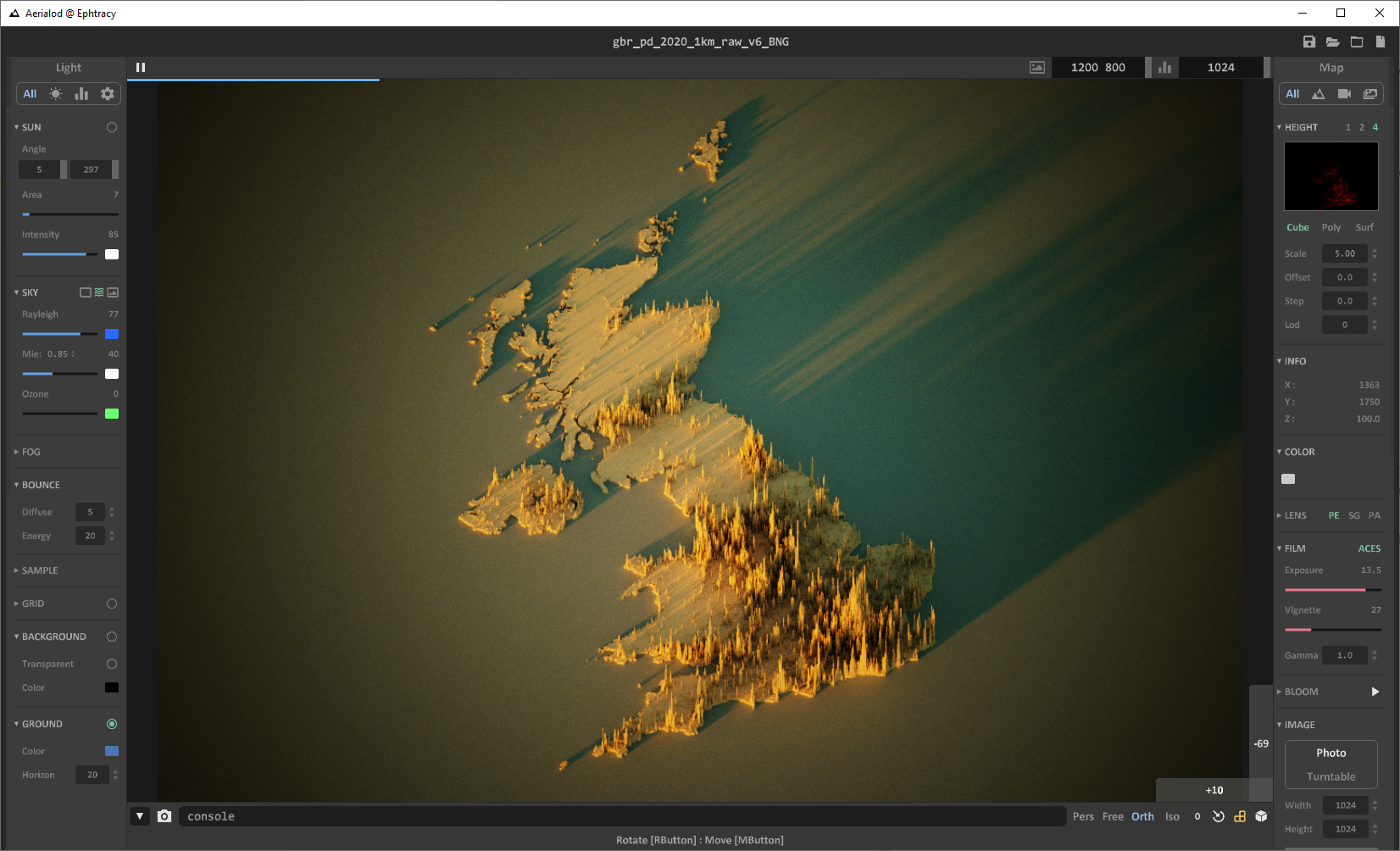Switch to Turntable mode
Image resolution: width=1400 pixels, height=851 pixels.
click(x=1331, y=776)
